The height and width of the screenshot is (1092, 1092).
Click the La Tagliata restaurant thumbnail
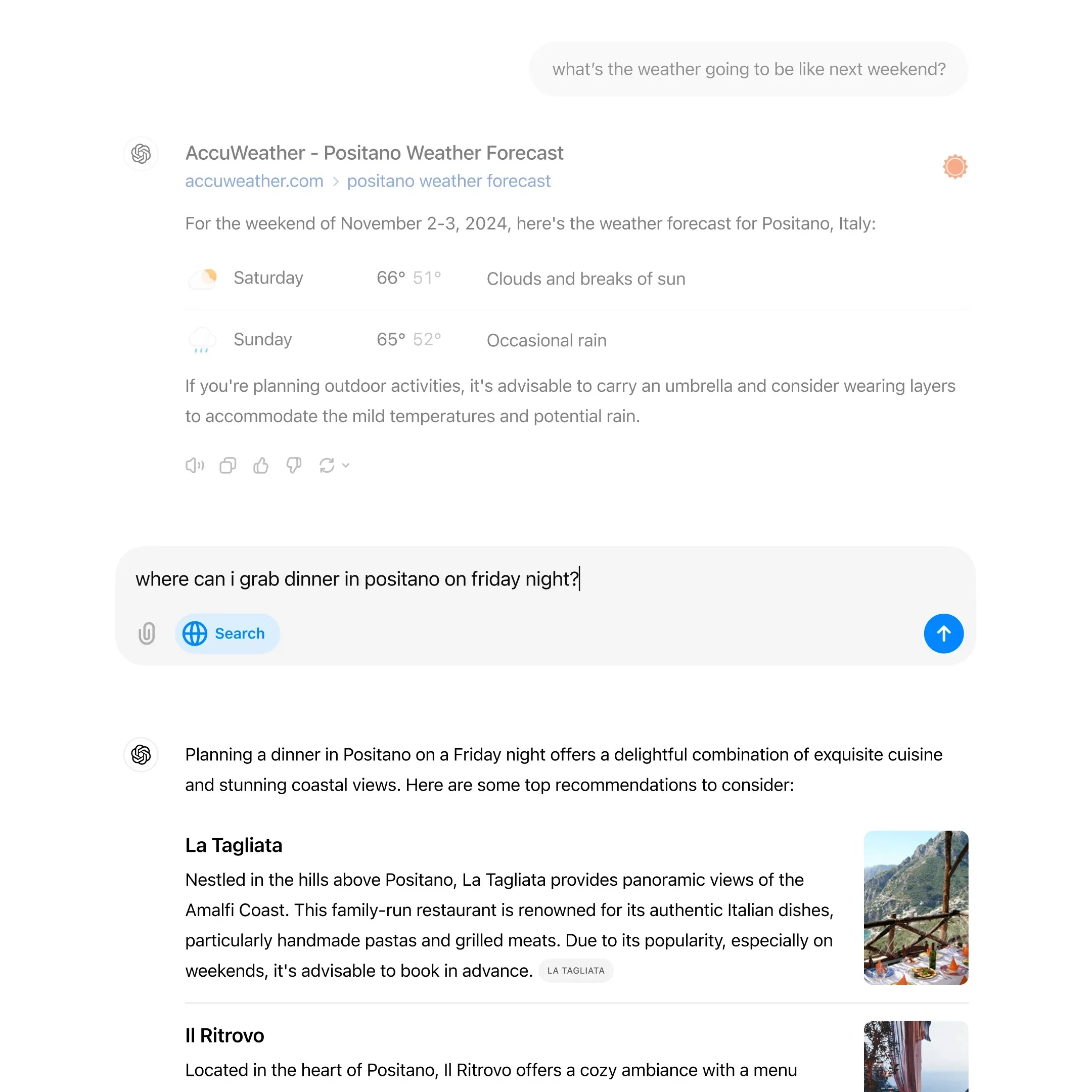[x=915, y=907]
